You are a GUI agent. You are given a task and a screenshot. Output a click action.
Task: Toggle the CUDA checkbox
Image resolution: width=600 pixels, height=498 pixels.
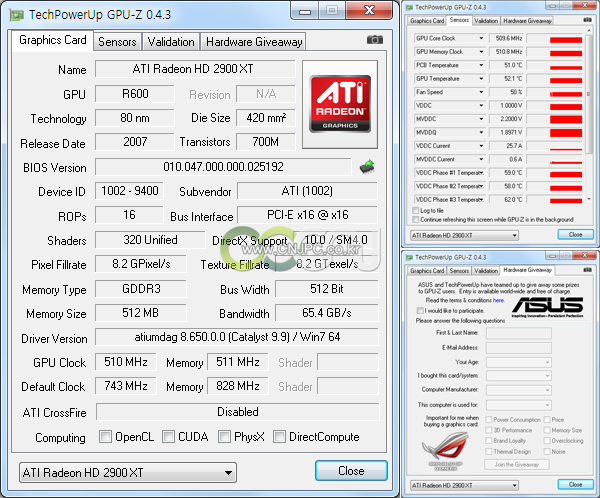(x=168, y=436)
